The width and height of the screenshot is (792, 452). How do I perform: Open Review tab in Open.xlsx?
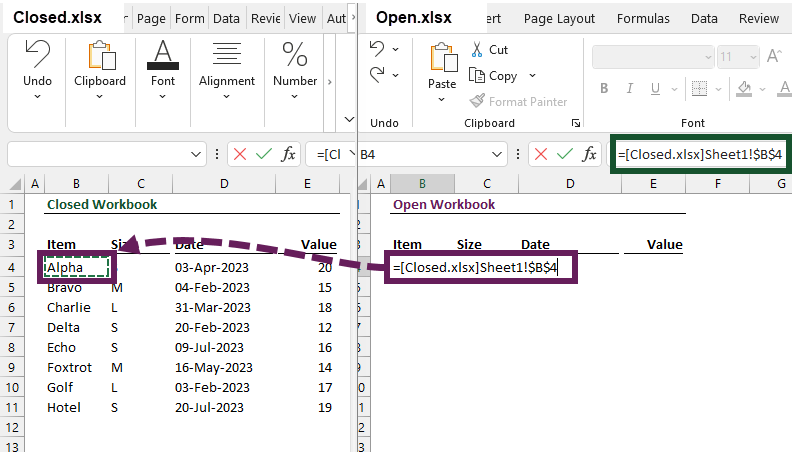click(x=759, y=19)
